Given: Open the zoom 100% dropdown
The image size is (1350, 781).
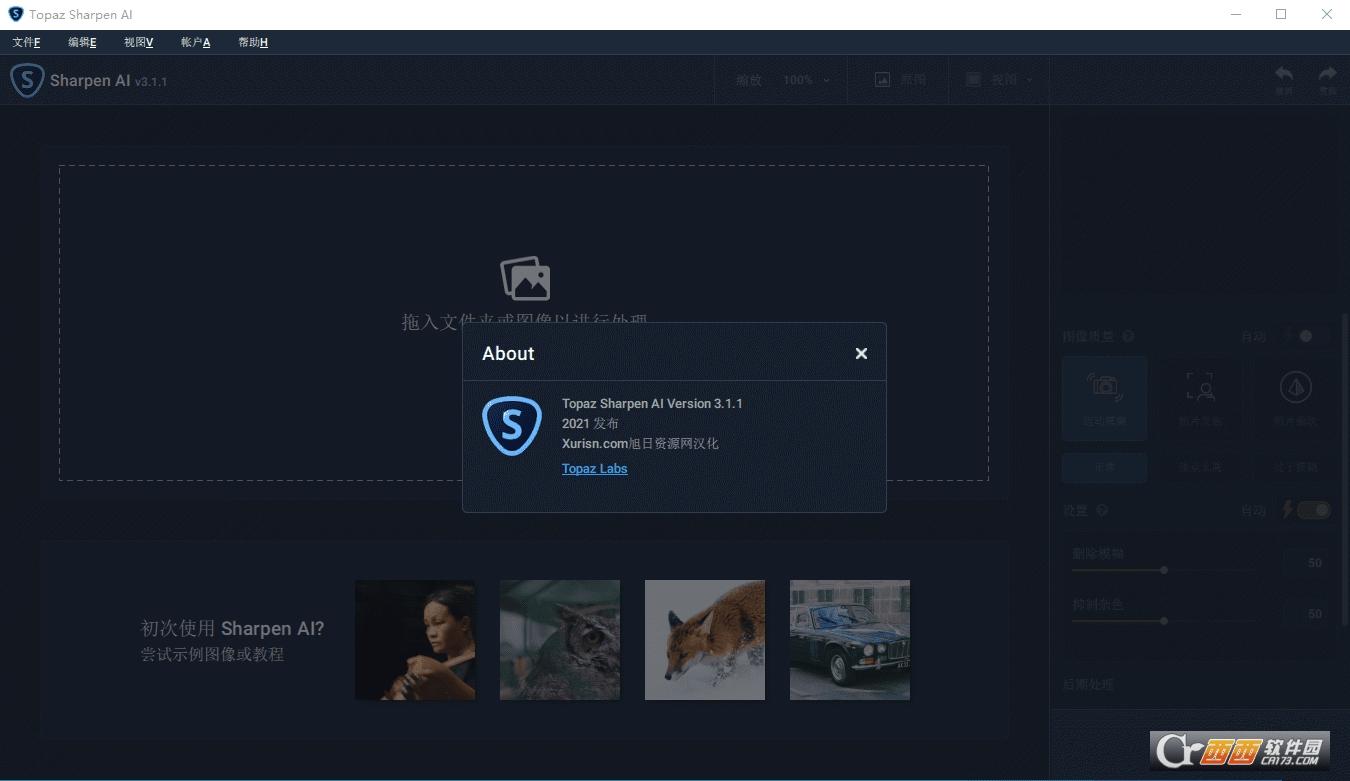Looking at the screenshot, I should [x=800, y=80].
